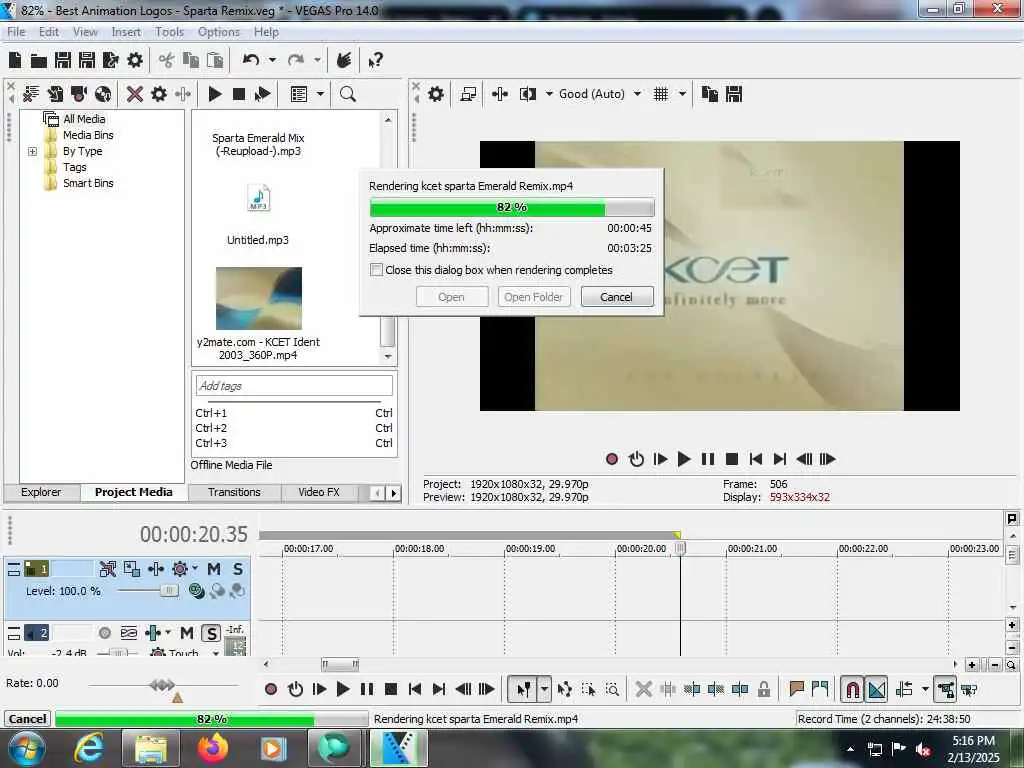The width and height of the screenshot is (1024, 768).
Task: Open the media Views dropdown arrow
Action: click(320, 94)
